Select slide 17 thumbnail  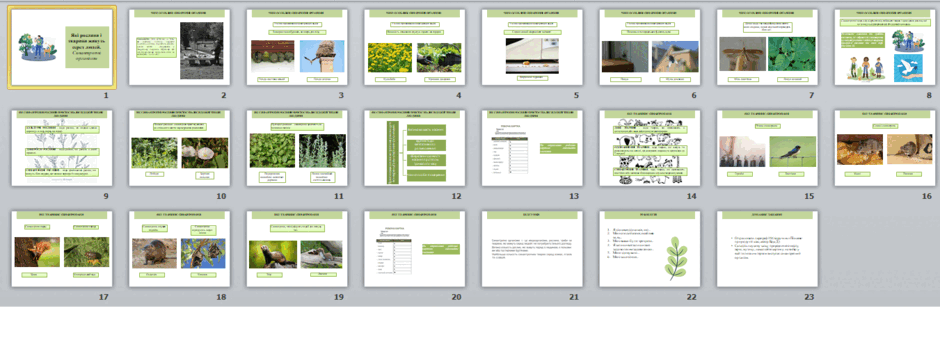(62, 249)
